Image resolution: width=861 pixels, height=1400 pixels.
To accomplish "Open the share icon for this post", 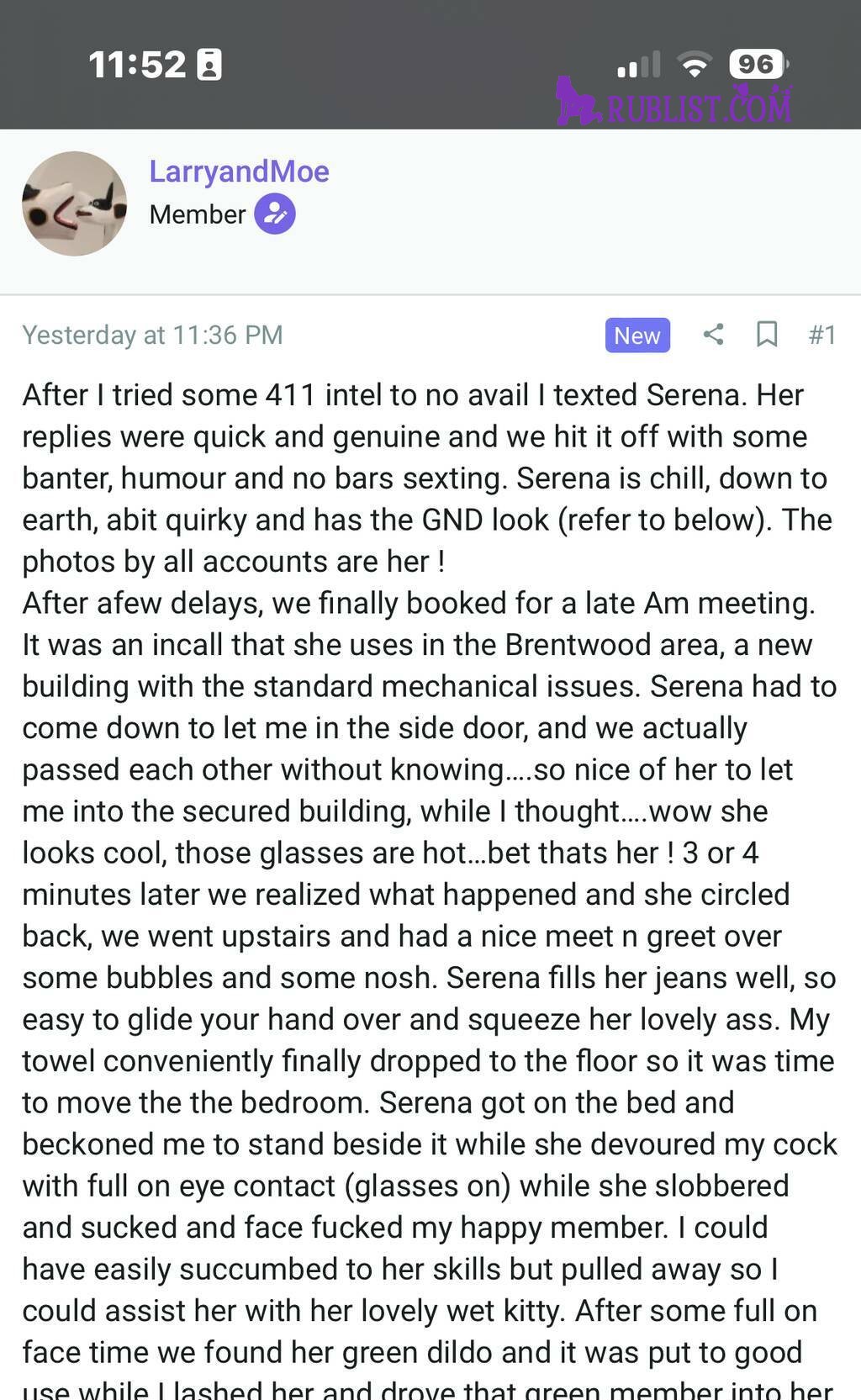I will (713, 335).
